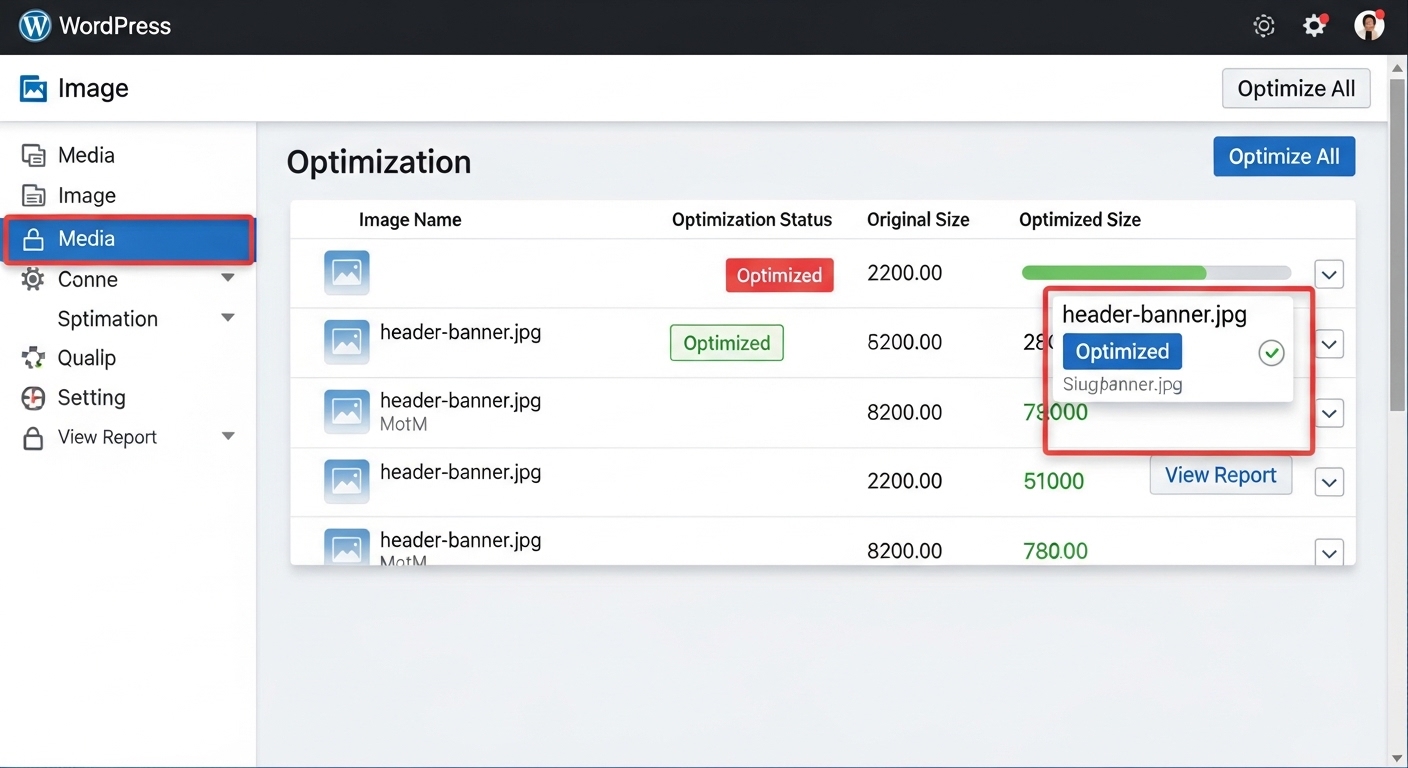Expand the Sptimation sidebar arrow
Screen dimensions: 1408x768
[x=228, y=318]
